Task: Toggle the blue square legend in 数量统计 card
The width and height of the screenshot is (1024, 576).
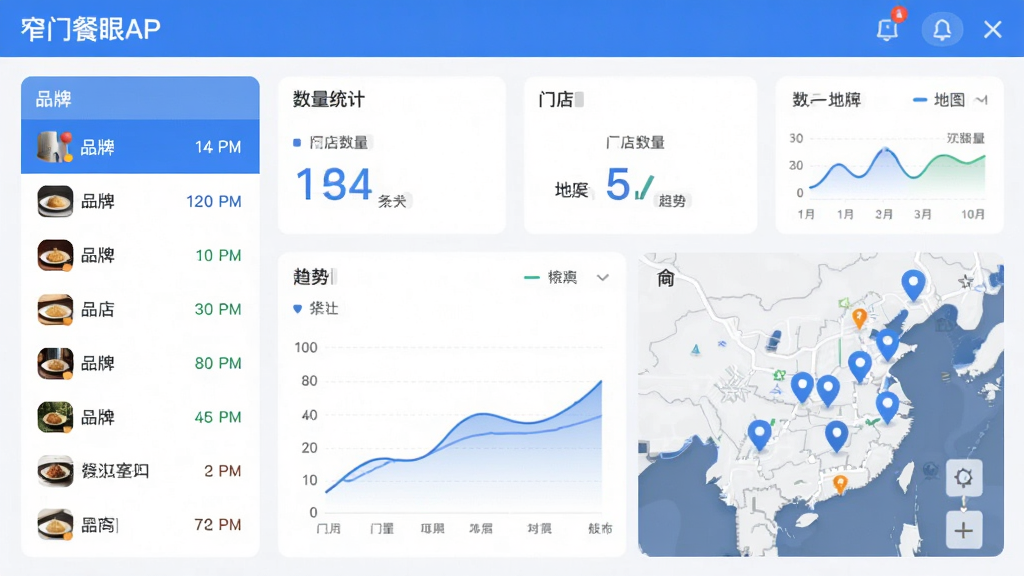Action: point(297,142)
